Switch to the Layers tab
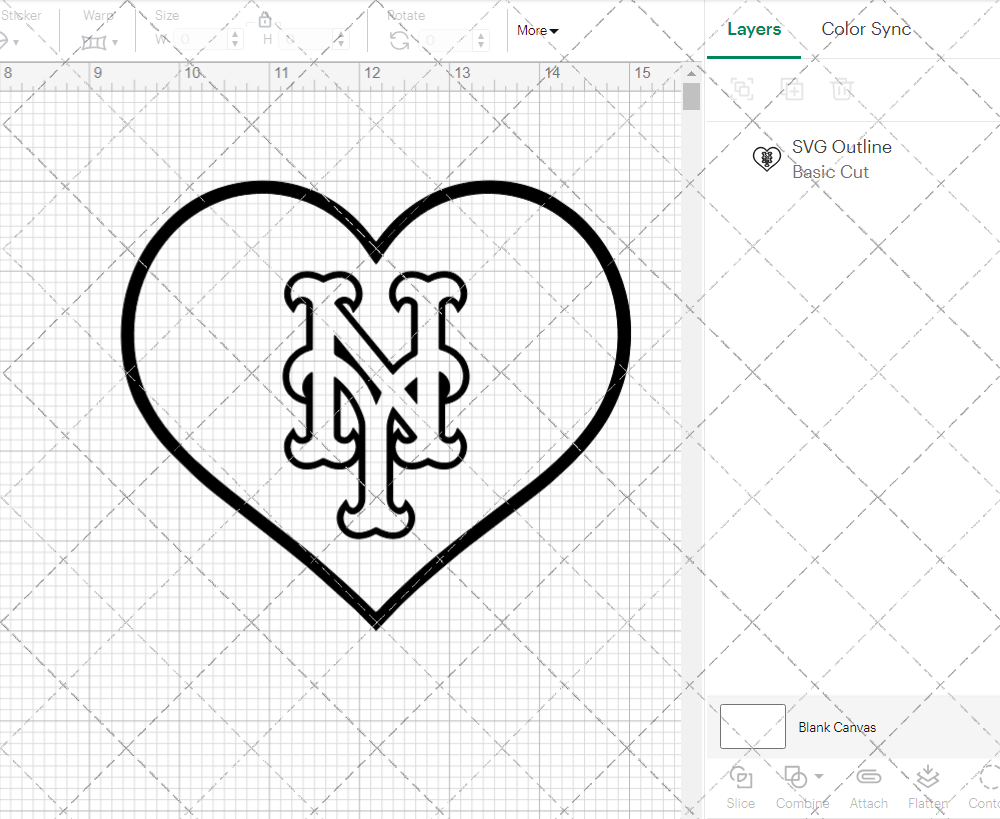 point(754,29)
